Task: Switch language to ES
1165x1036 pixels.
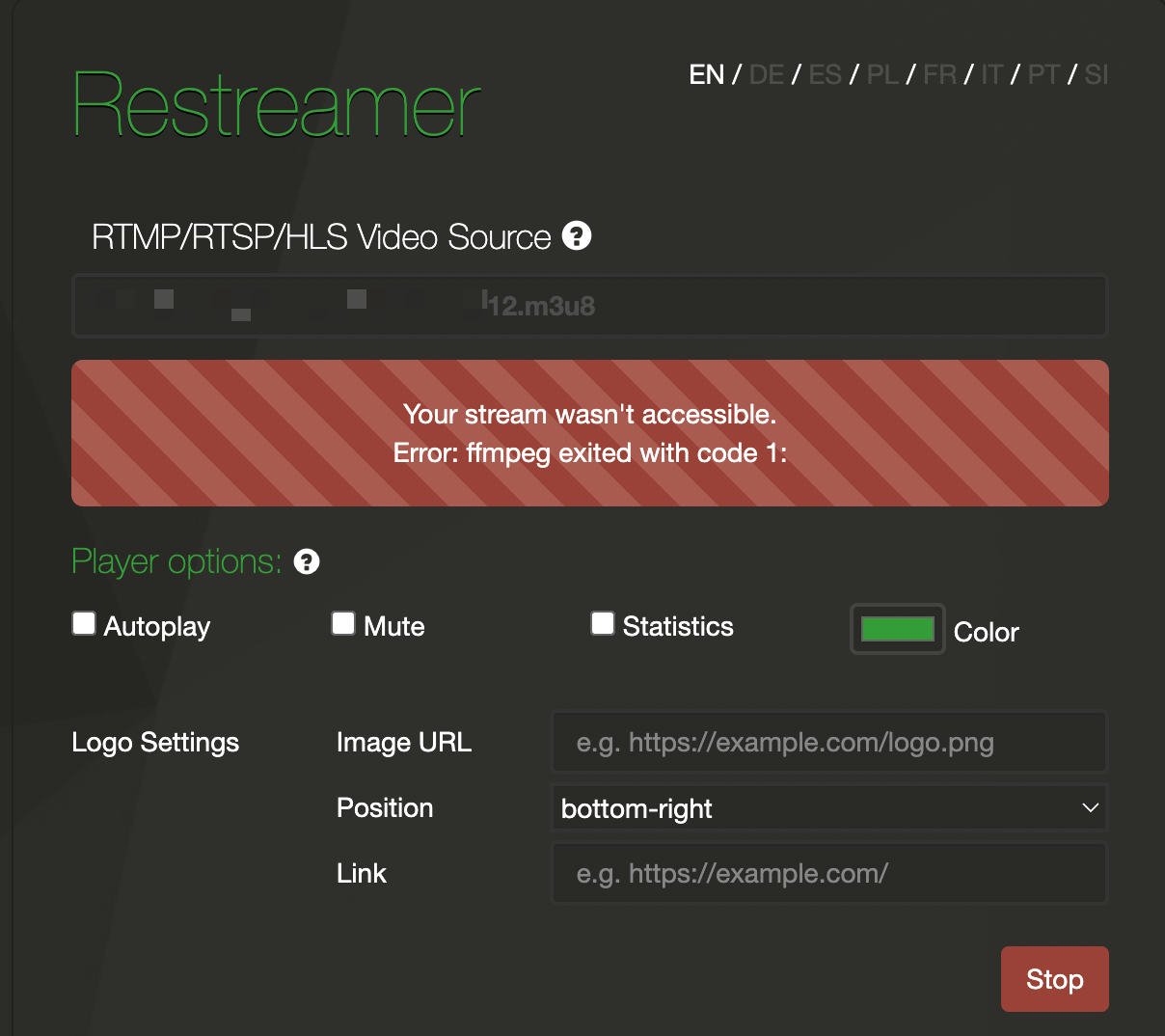Action: pyautogui.click(x=826, y=74)
